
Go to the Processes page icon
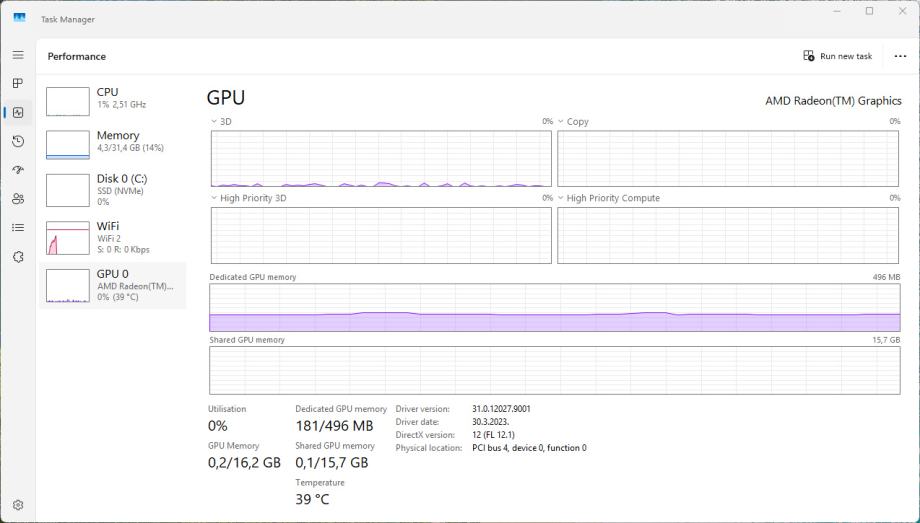tap(18, 84)
